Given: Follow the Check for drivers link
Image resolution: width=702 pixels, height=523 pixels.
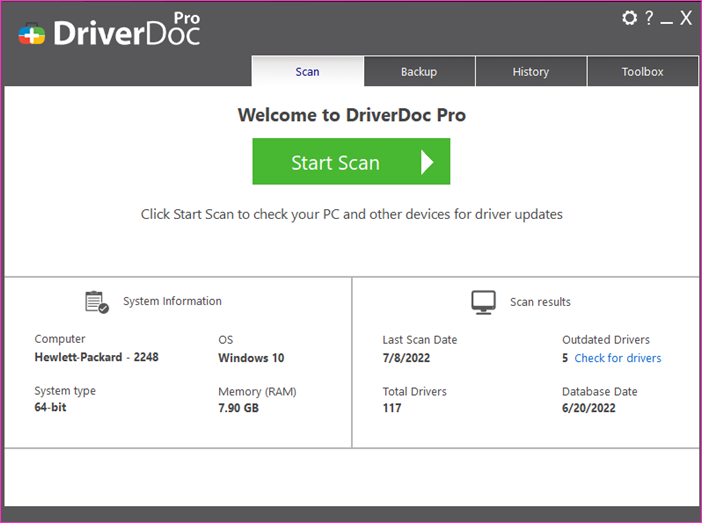Looking at the screenshot, I should pos(618,358).
